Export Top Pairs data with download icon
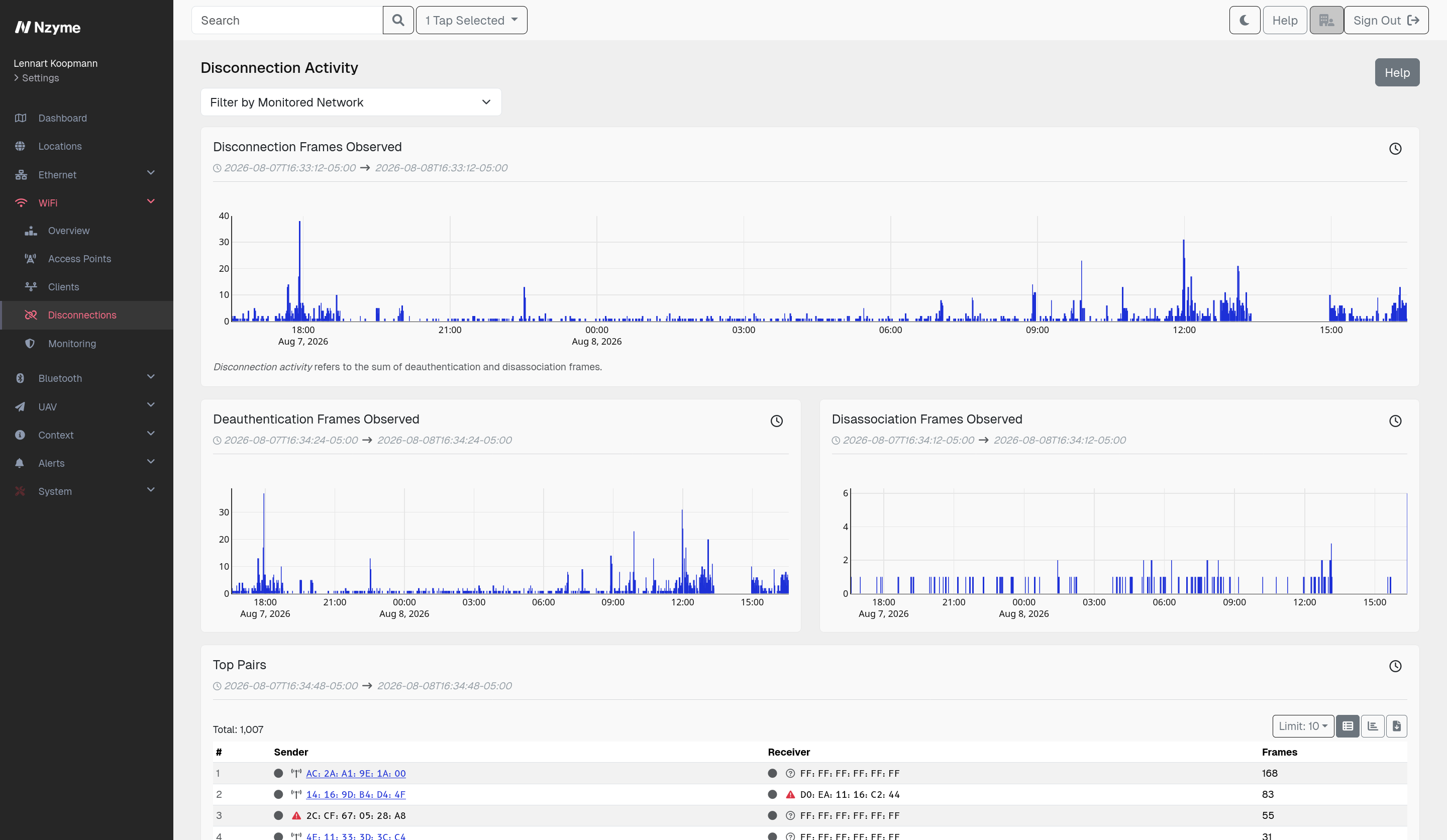This screenshot has width=1447, height=840. (1396, 726)
